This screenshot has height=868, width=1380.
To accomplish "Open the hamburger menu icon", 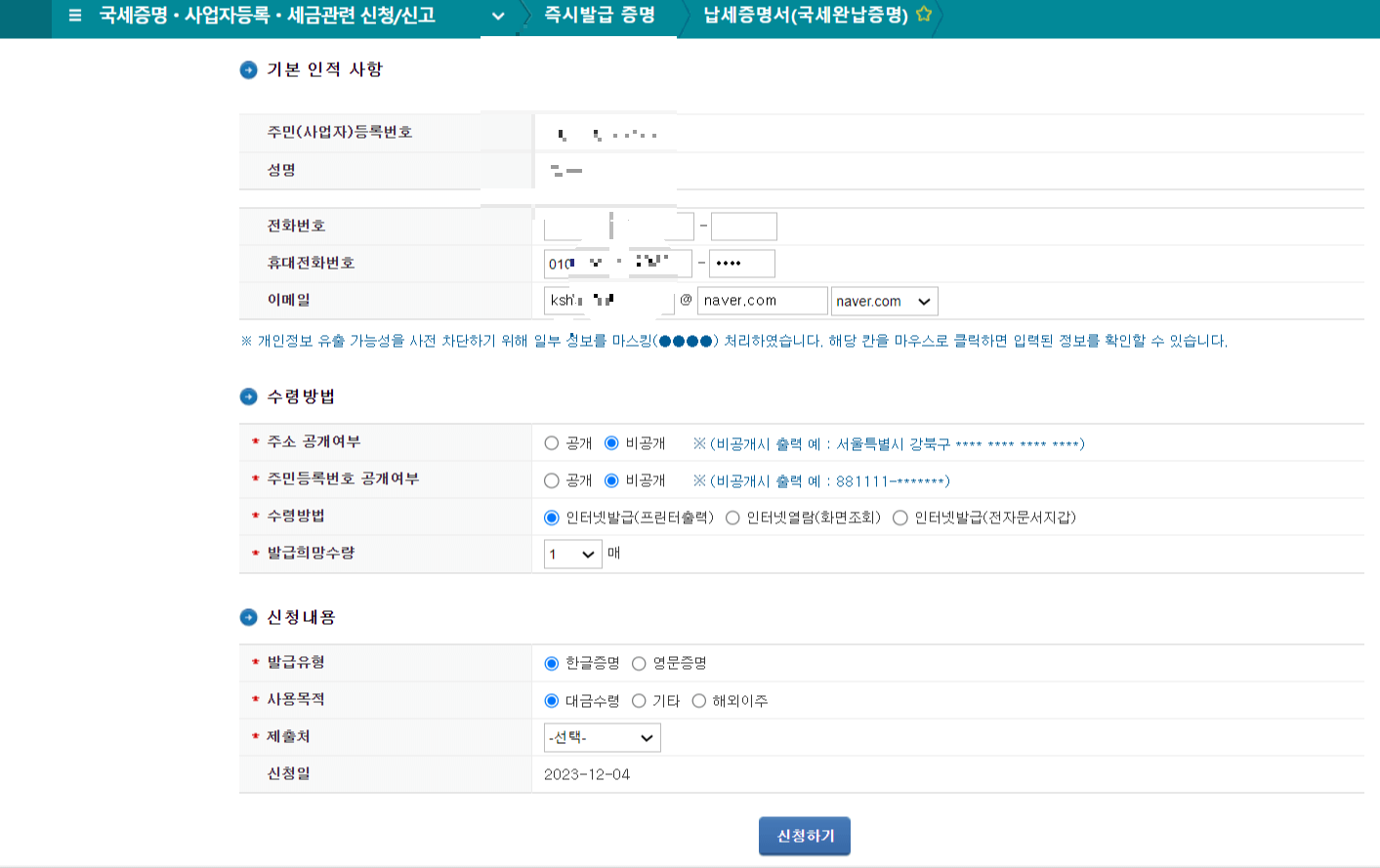I will (x=75, y=16).
